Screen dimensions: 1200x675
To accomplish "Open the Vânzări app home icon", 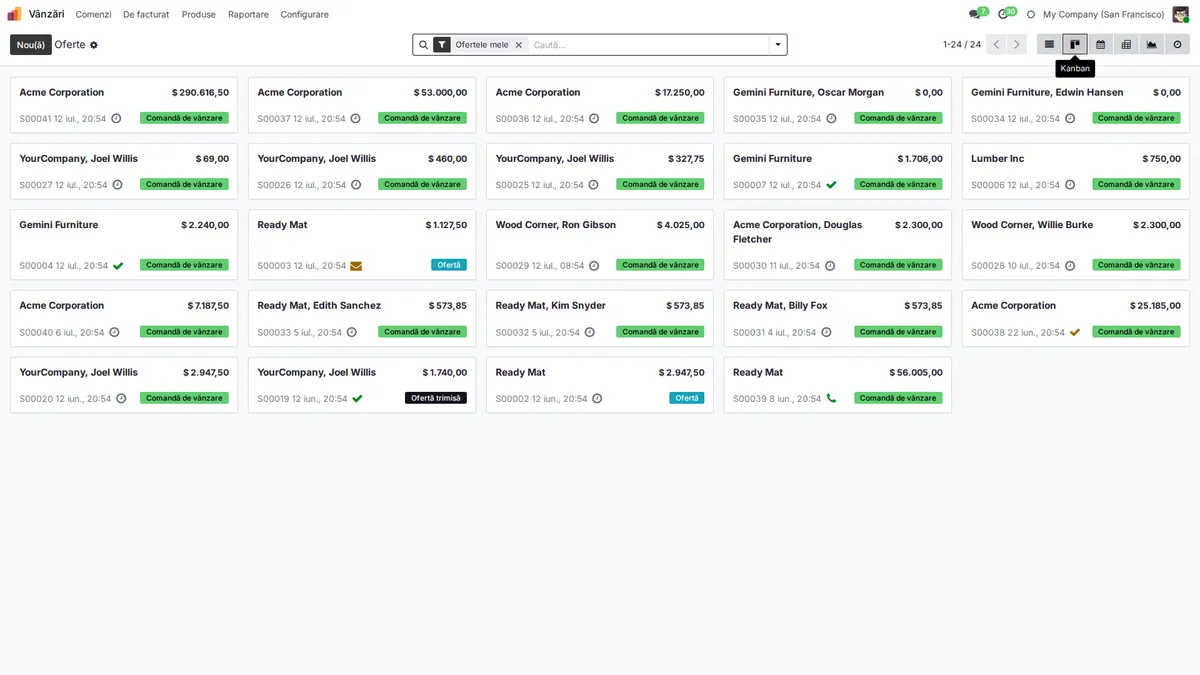I will [x=14, y=14].
